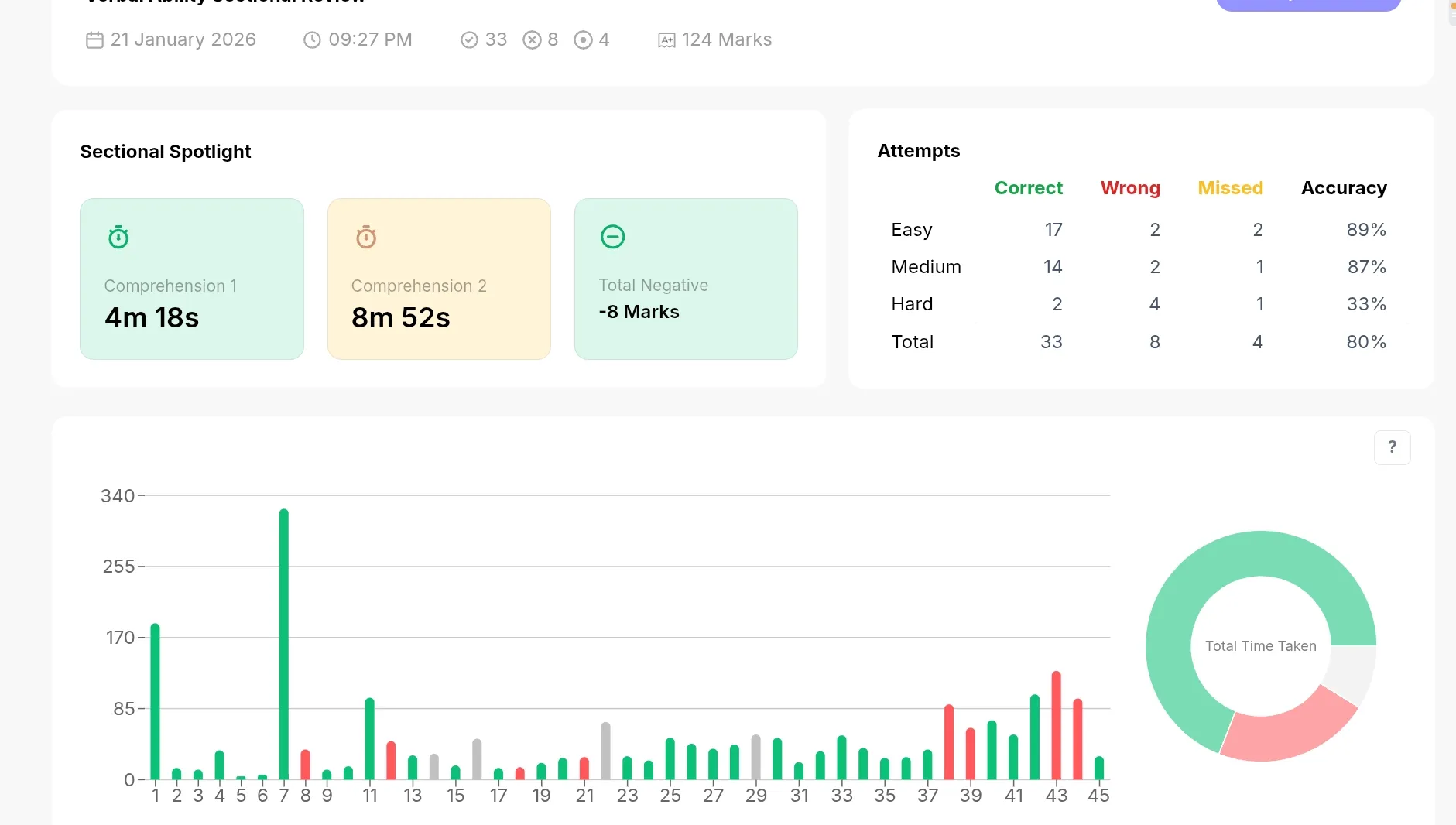This screenshot has width=1456, height=825.
Task: Click the 21 January 2026 date text
Action: point(183,40)
